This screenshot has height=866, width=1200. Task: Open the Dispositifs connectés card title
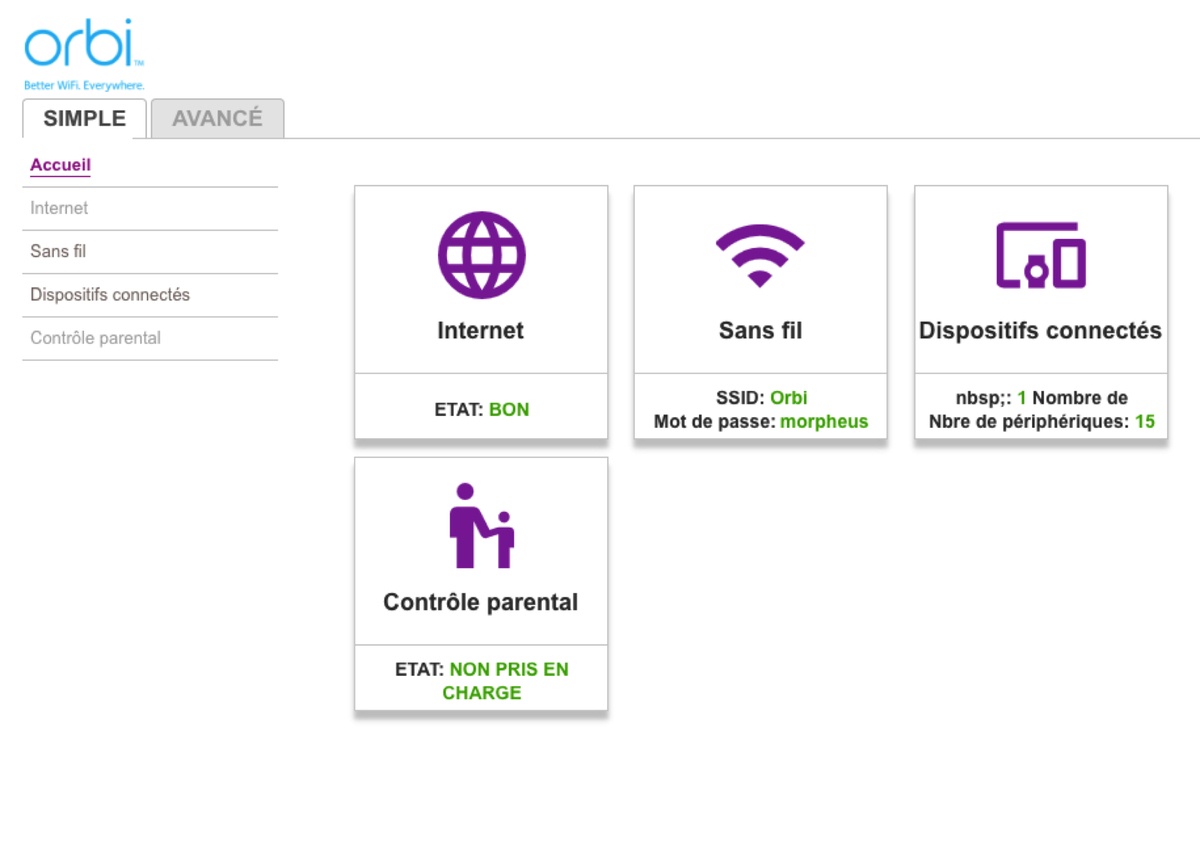pos(1041,330)
